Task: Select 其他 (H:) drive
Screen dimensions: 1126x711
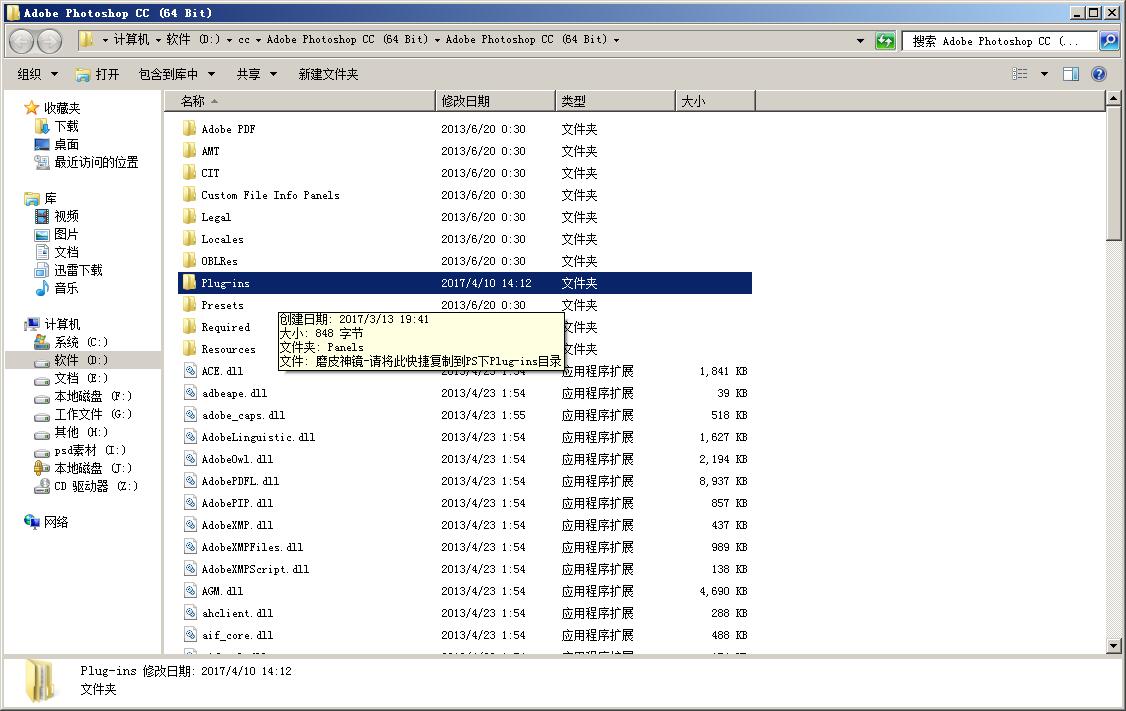Action: (81, 432)
